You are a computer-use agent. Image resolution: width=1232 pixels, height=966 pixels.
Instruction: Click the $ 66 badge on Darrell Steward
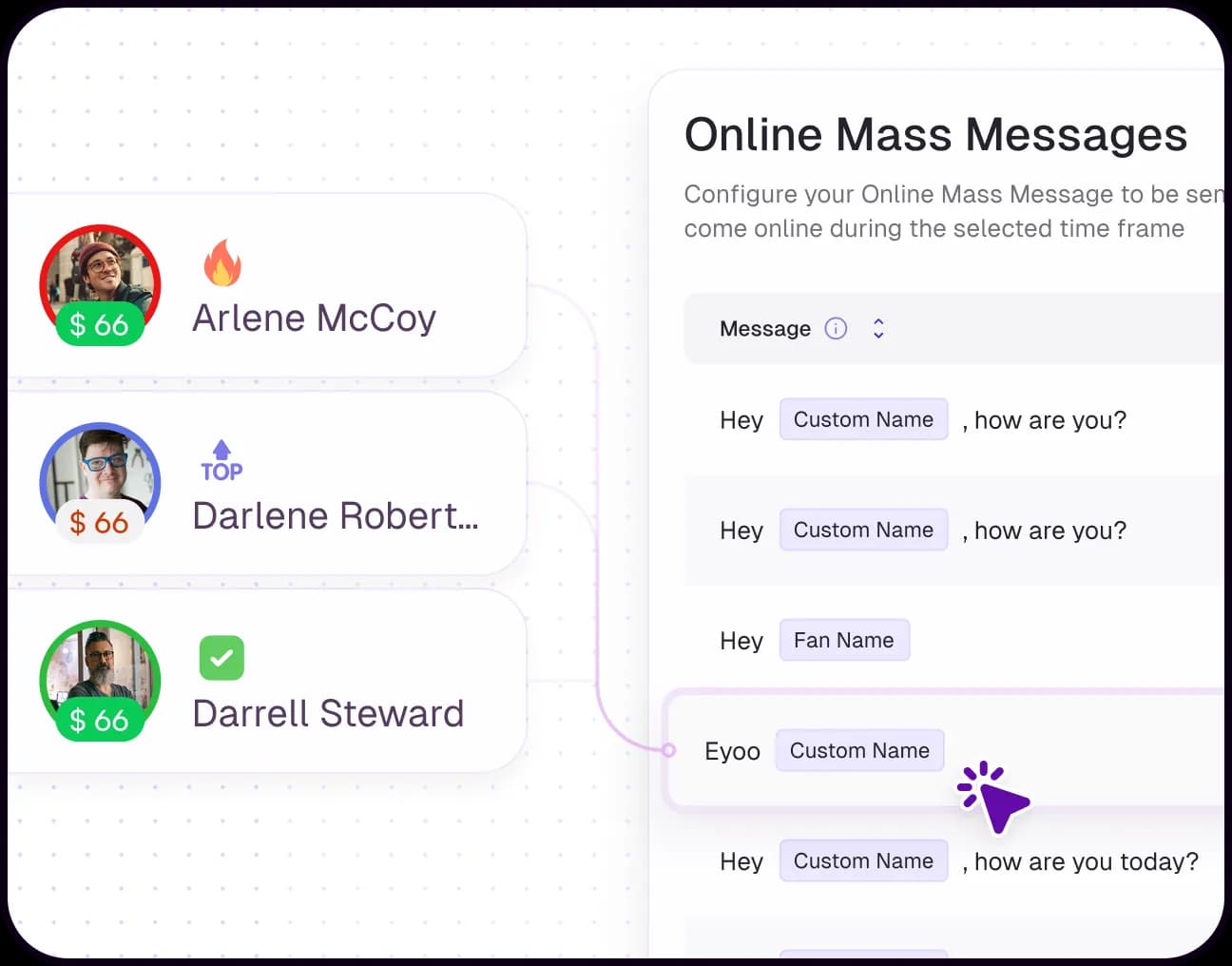pos(99,720)
